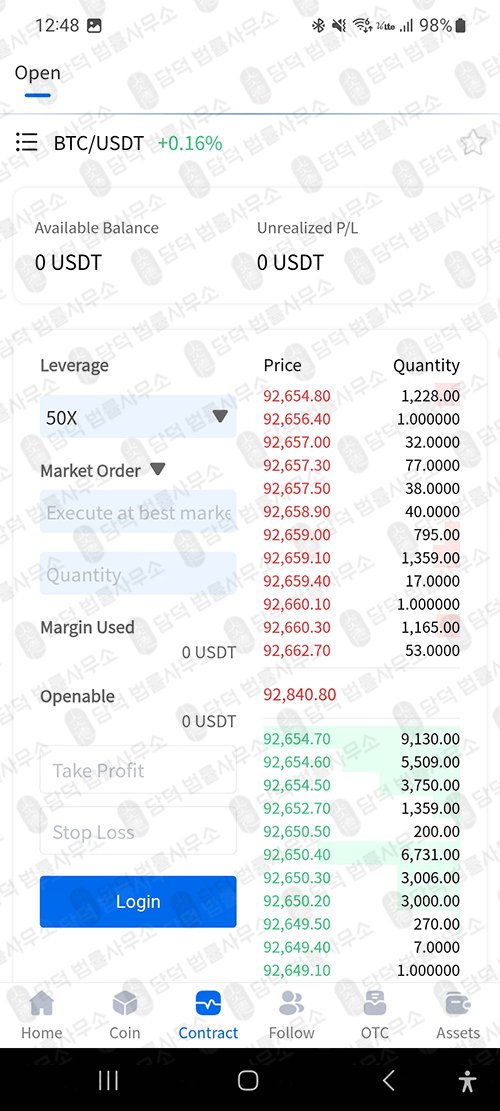Open the Coin cube icon
500x1111 pixels.
click(x=125, y=1003)
